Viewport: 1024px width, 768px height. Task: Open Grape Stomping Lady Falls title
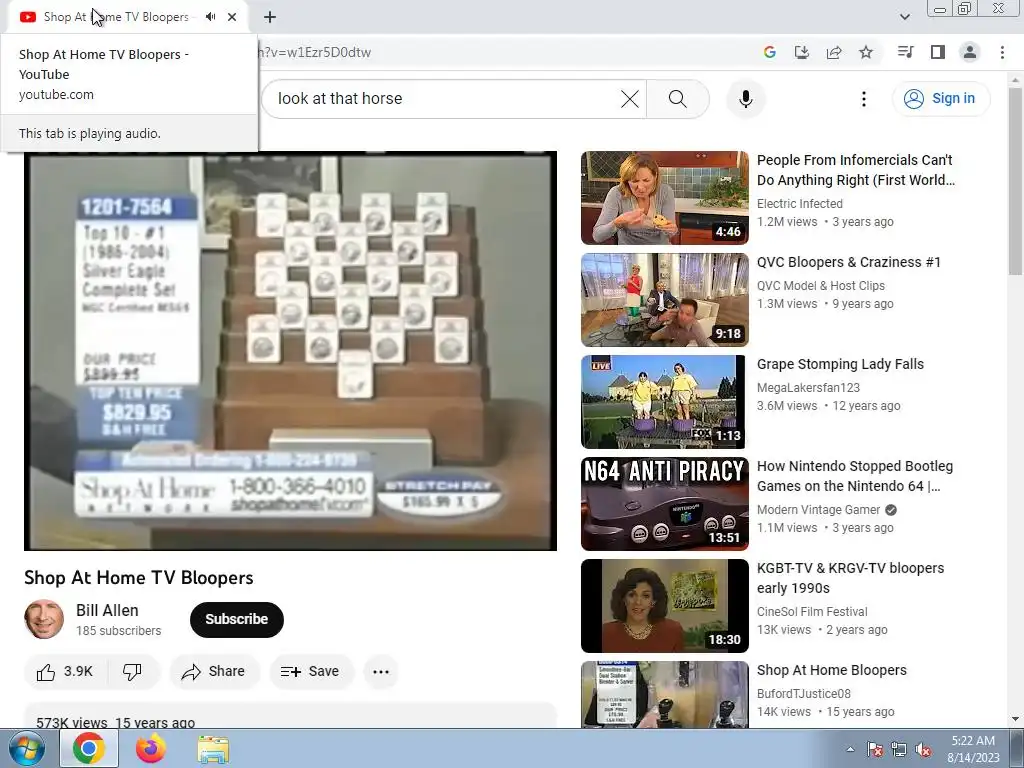tap(840, 364)
